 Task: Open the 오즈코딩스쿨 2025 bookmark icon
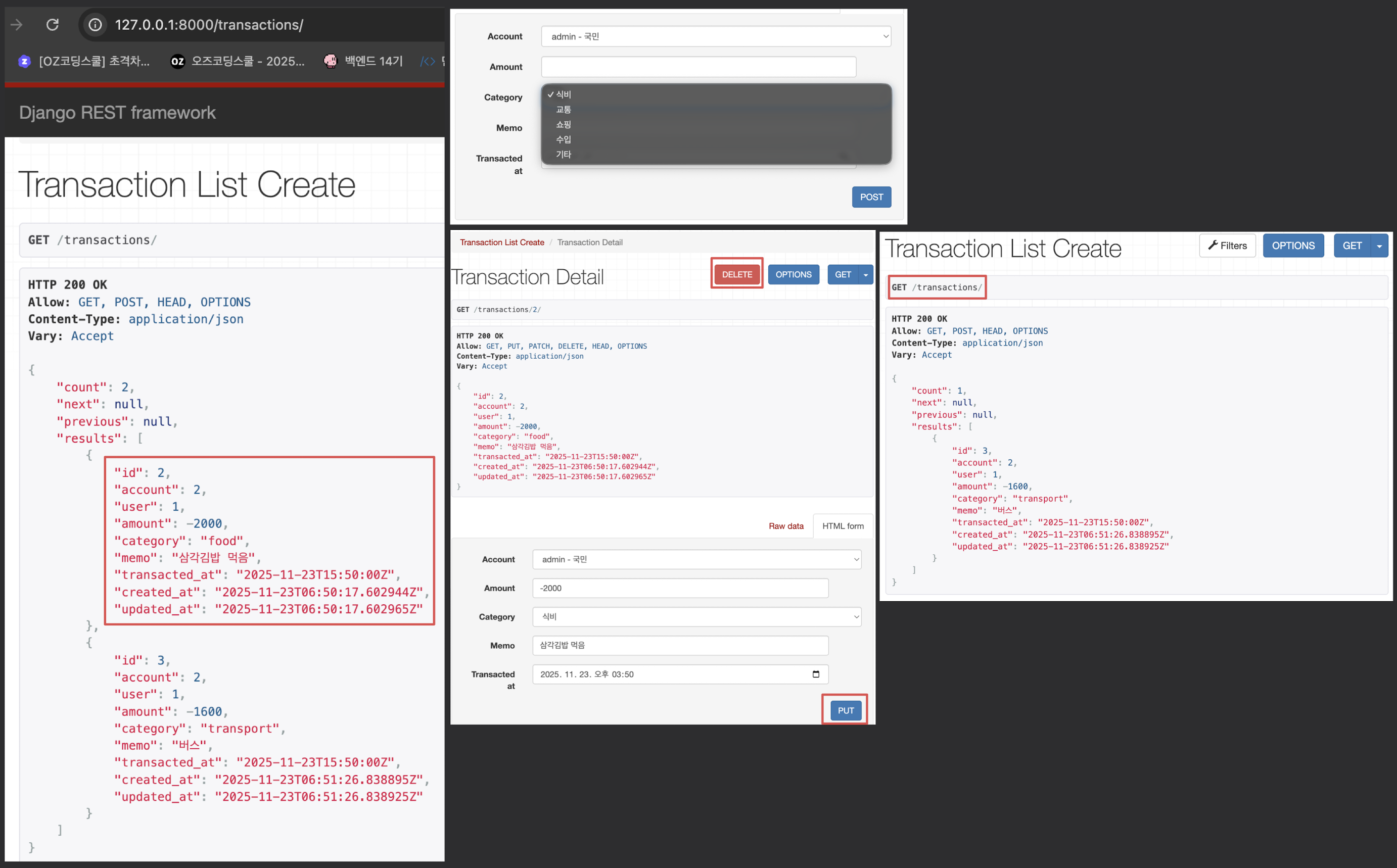tap(177, 61)
